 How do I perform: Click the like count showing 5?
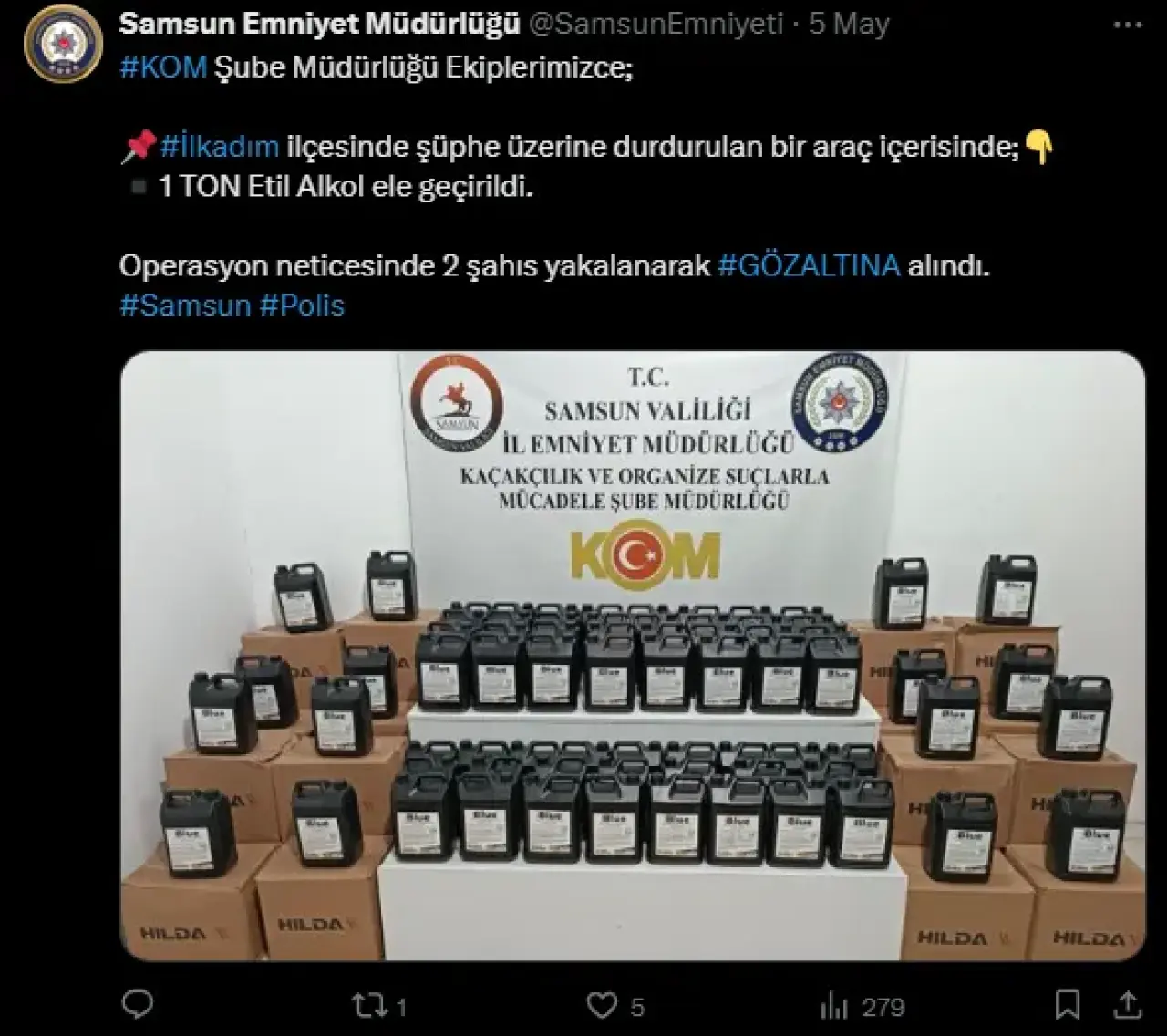[637, 1007]
